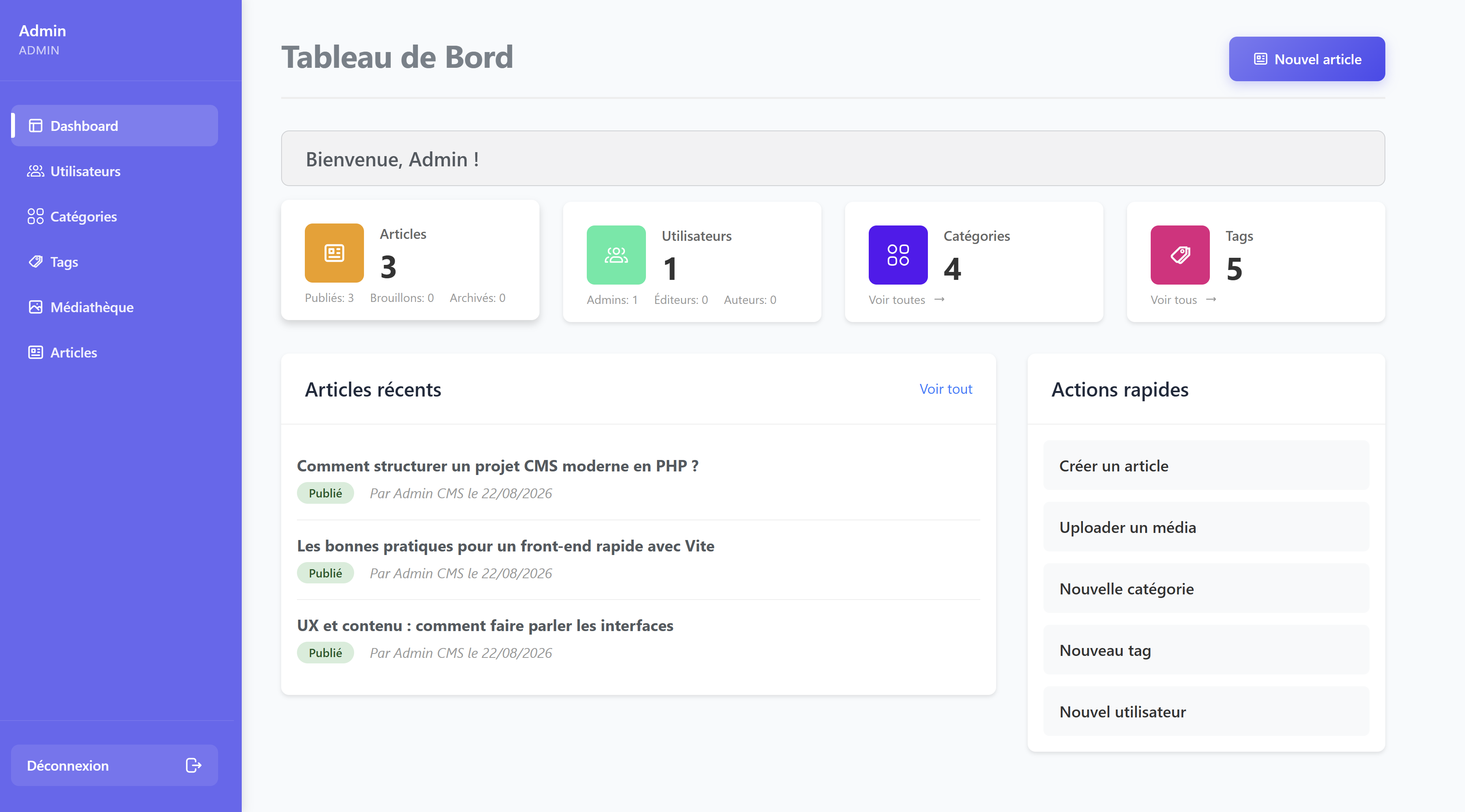Choose quick action Nouveau tag
The height and width of the screenshot is (812, 1465).
tap(1206, 650)
